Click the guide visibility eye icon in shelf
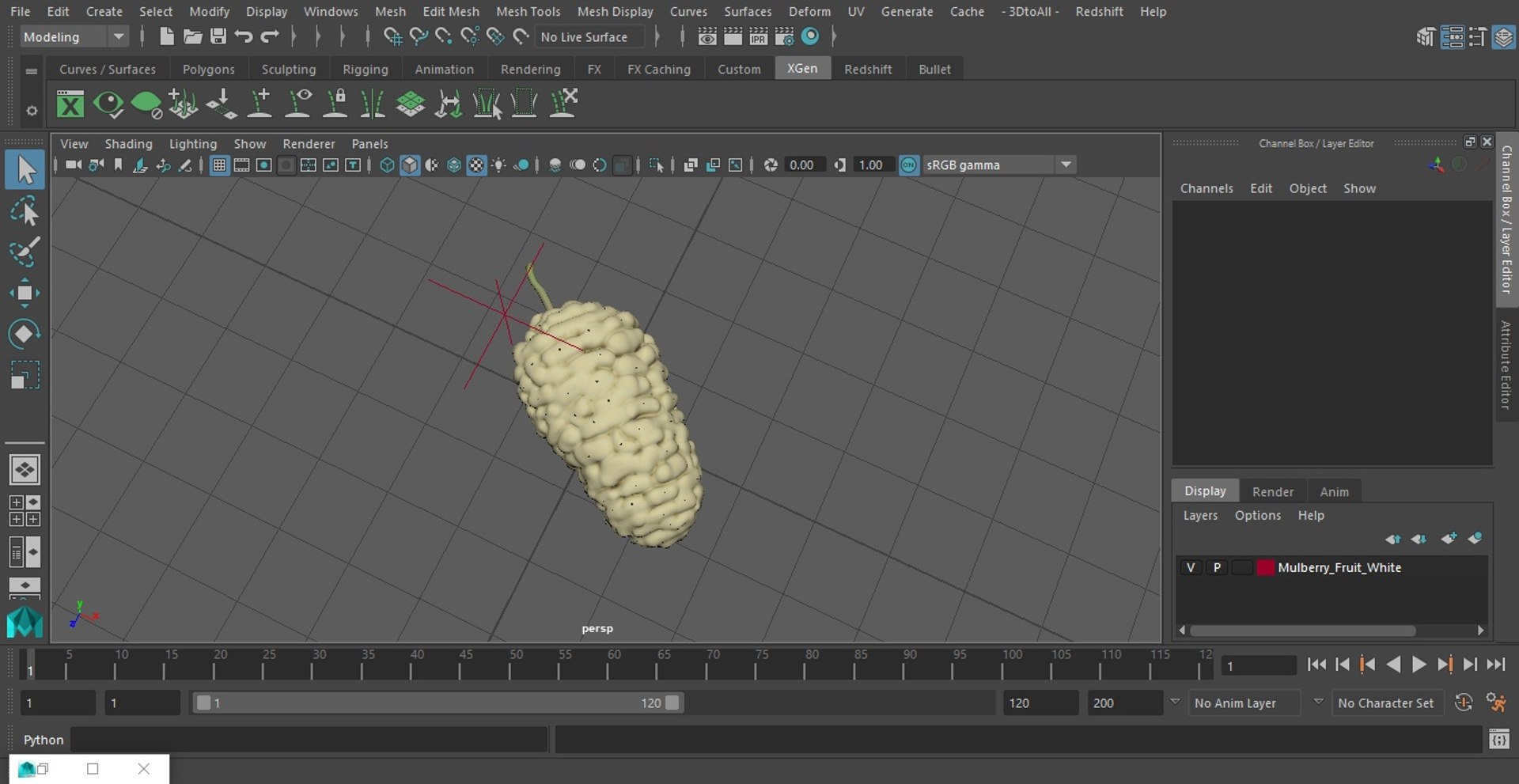Screen dimensions: 1519x784 [x=298, y=104]
